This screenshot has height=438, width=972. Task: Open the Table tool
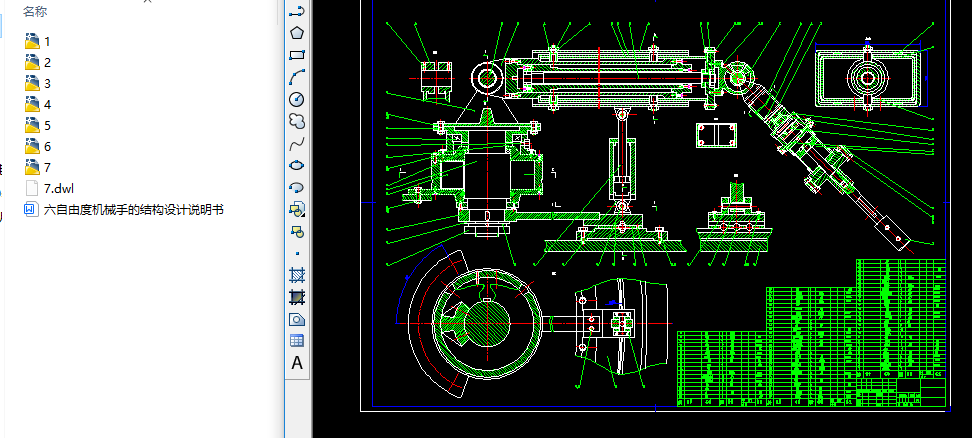[x=297, y=341]
